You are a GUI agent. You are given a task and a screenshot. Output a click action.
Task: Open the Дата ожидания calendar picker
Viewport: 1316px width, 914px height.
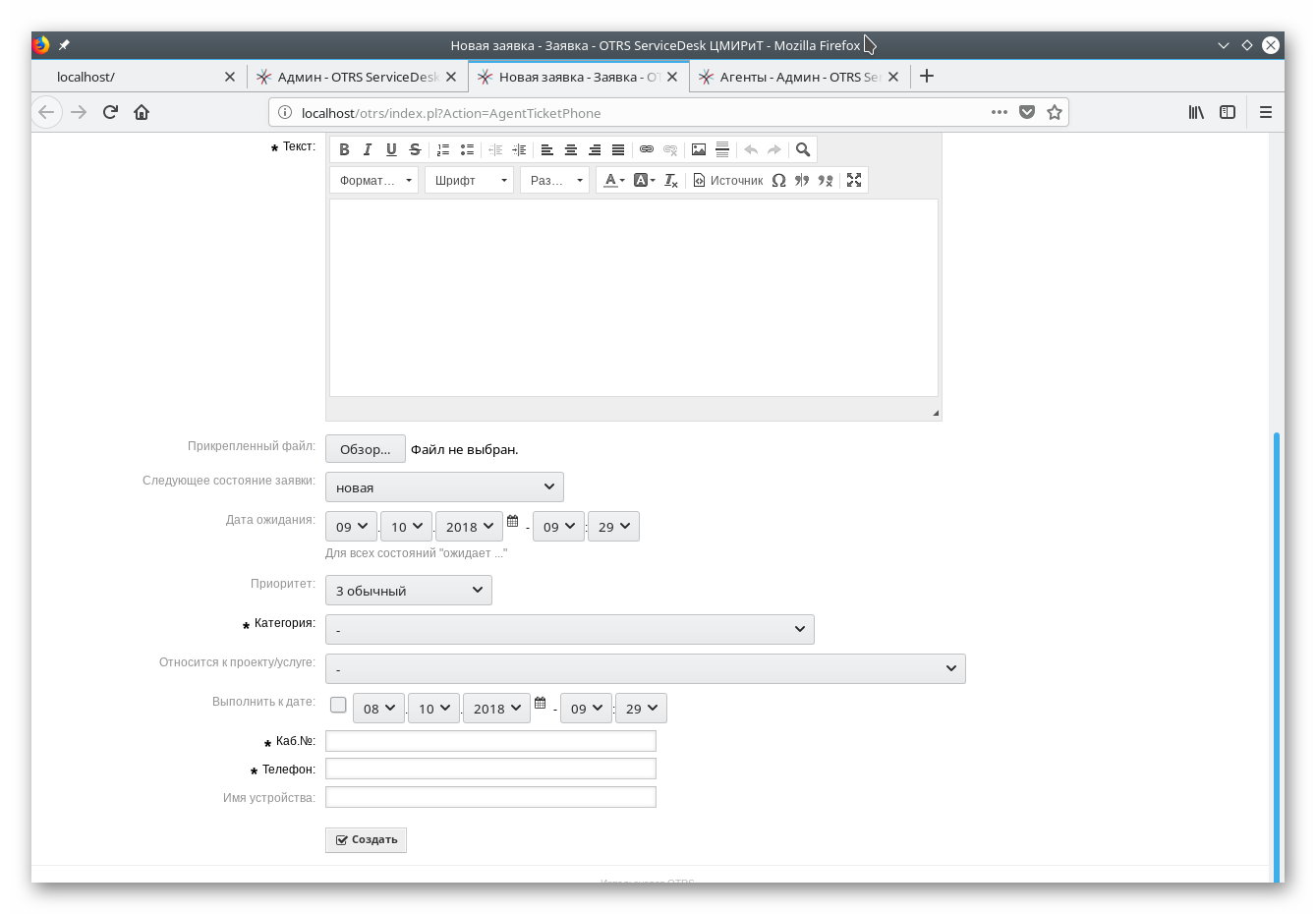512,521
